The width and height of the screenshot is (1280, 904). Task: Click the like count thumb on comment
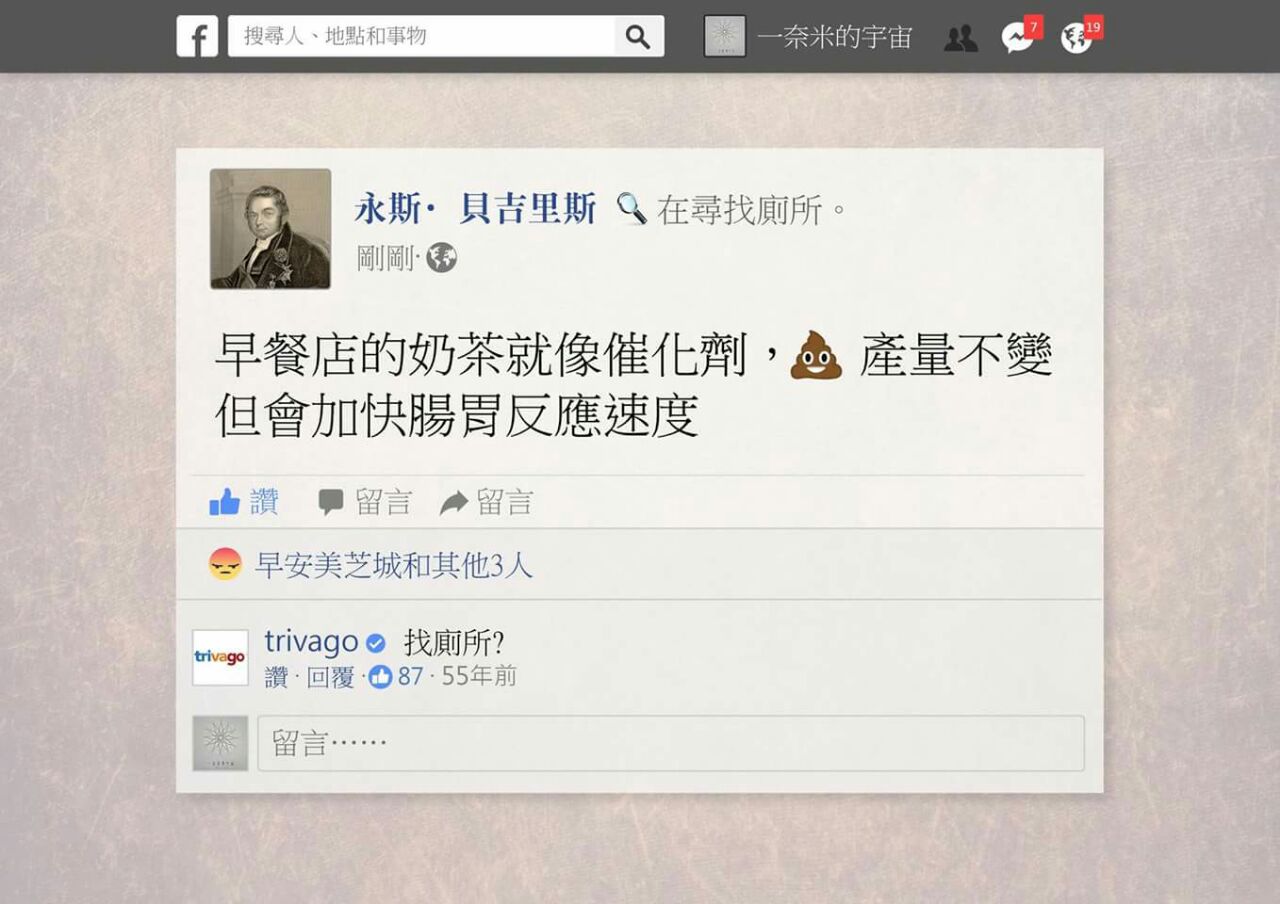(380, 677)
